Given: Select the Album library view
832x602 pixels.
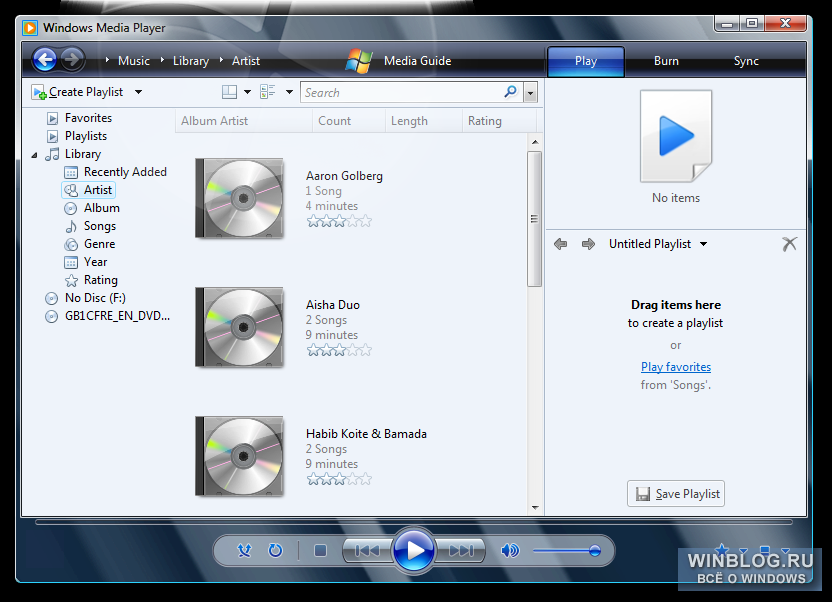Looking at the screenshot, I should [x=102, y=208].
